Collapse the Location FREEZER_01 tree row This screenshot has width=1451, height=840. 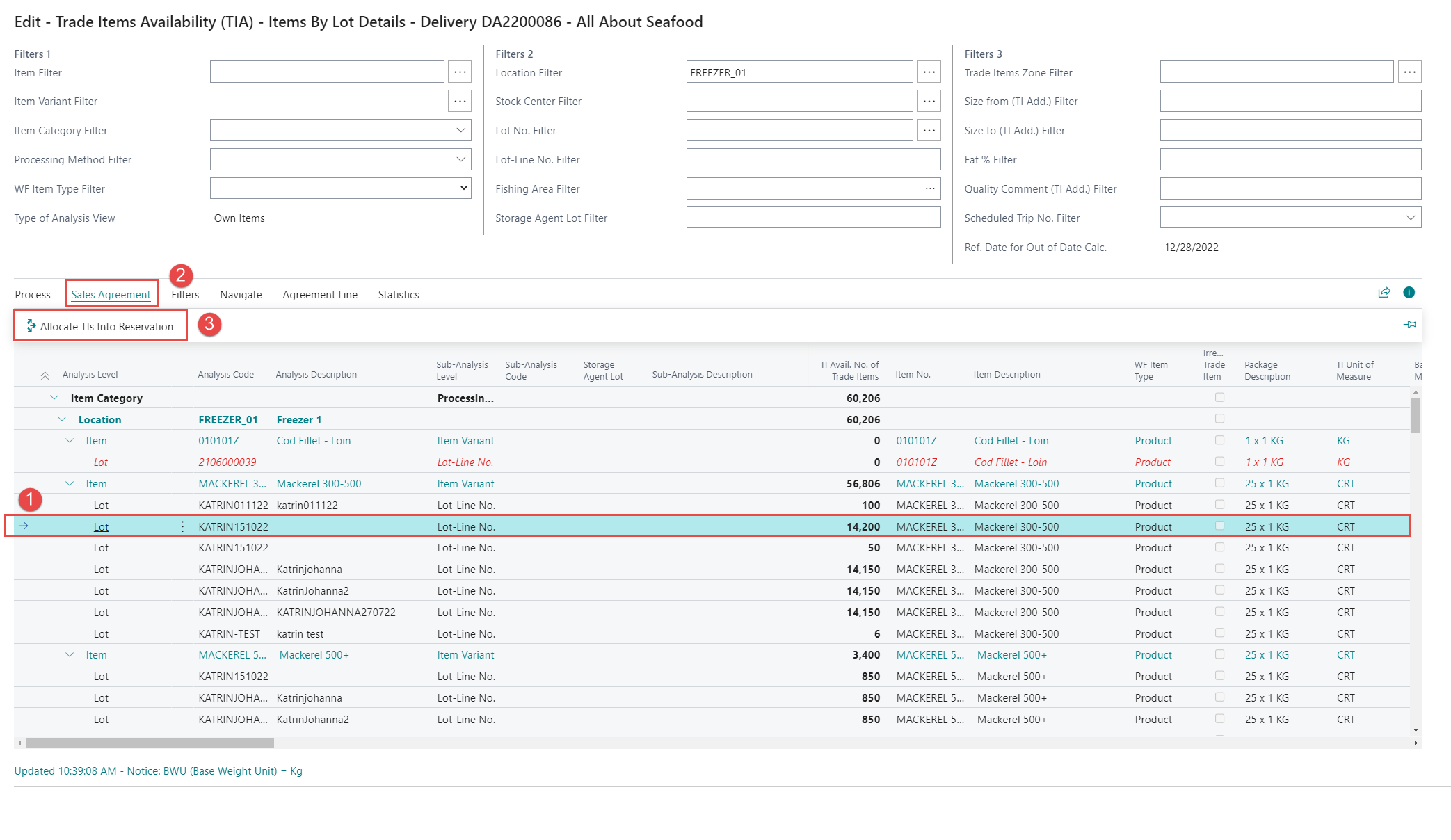pyautogui.click(x=62, y=419)
